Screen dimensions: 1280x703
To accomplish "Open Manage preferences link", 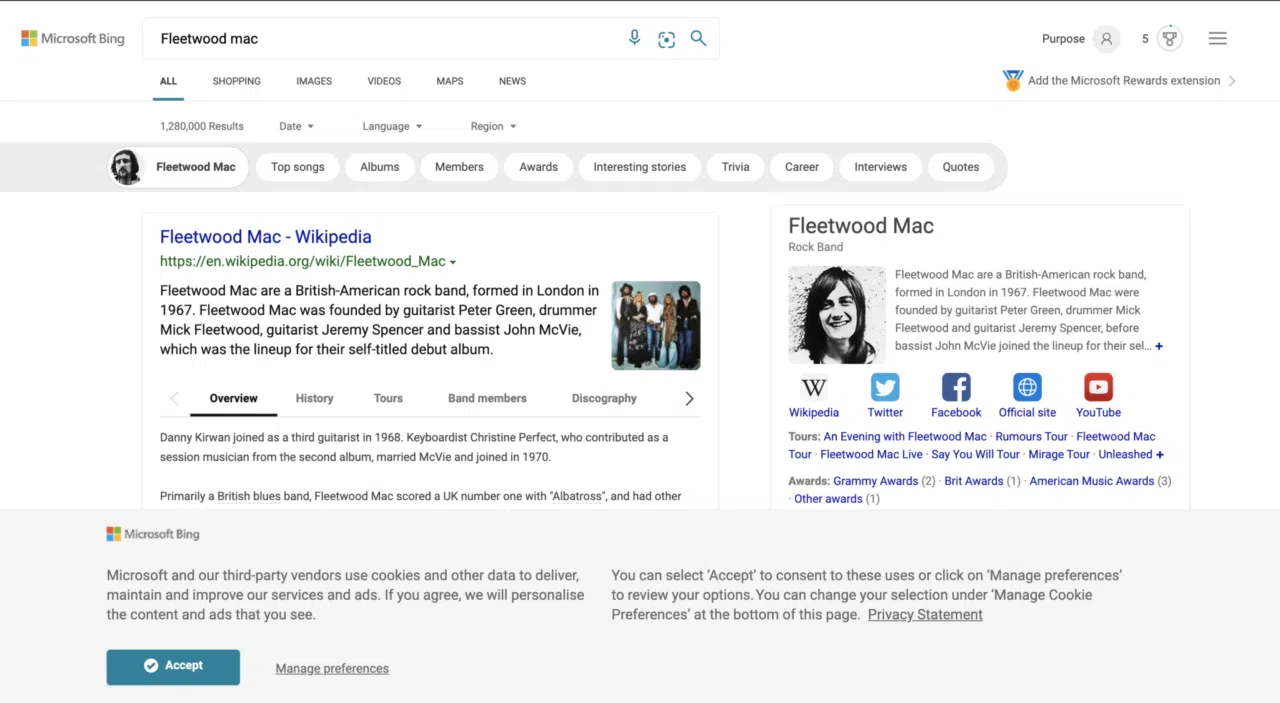I will tap(332, 668).
